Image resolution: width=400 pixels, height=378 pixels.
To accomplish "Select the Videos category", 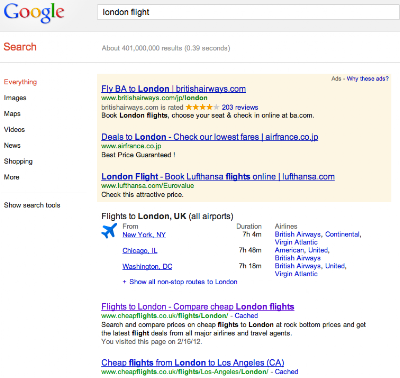I will pyautogui.click(x=14, y=130).
